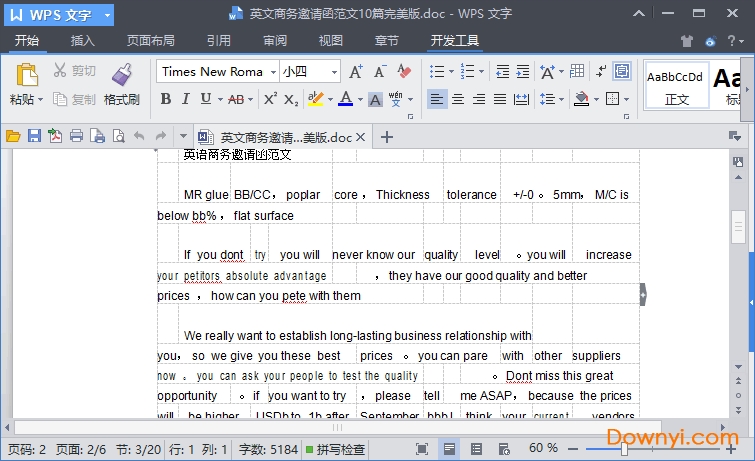Expand the font size dropdown

click(x=333, y=72)
